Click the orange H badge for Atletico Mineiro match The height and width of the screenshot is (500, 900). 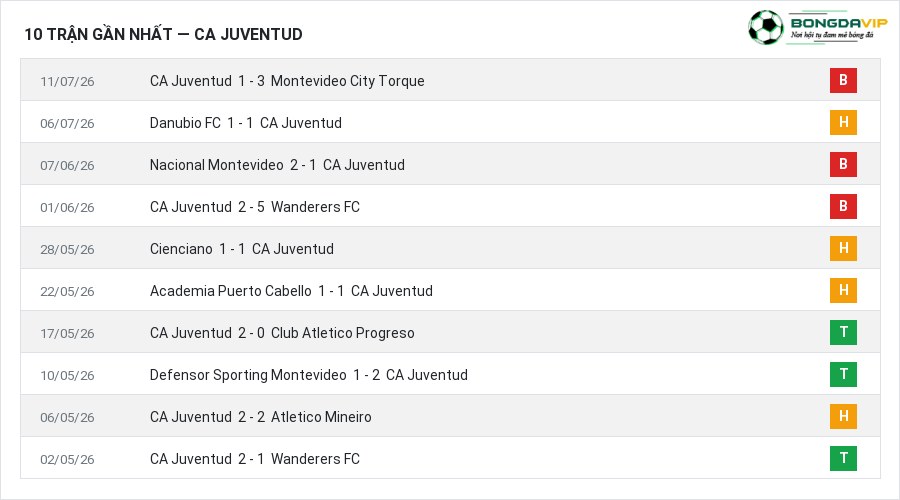pyautogui.click(x=843, y=416)
